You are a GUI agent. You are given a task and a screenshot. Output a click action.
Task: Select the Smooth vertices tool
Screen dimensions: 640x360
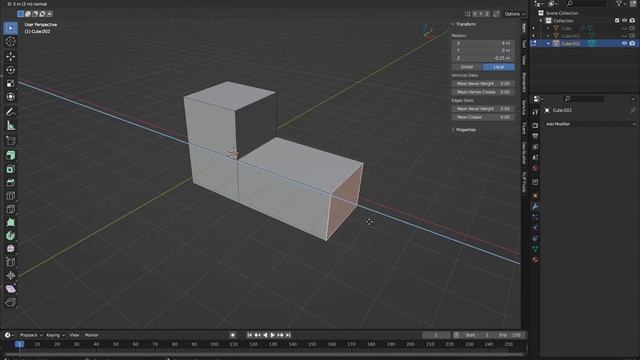[x=11, y=249]
